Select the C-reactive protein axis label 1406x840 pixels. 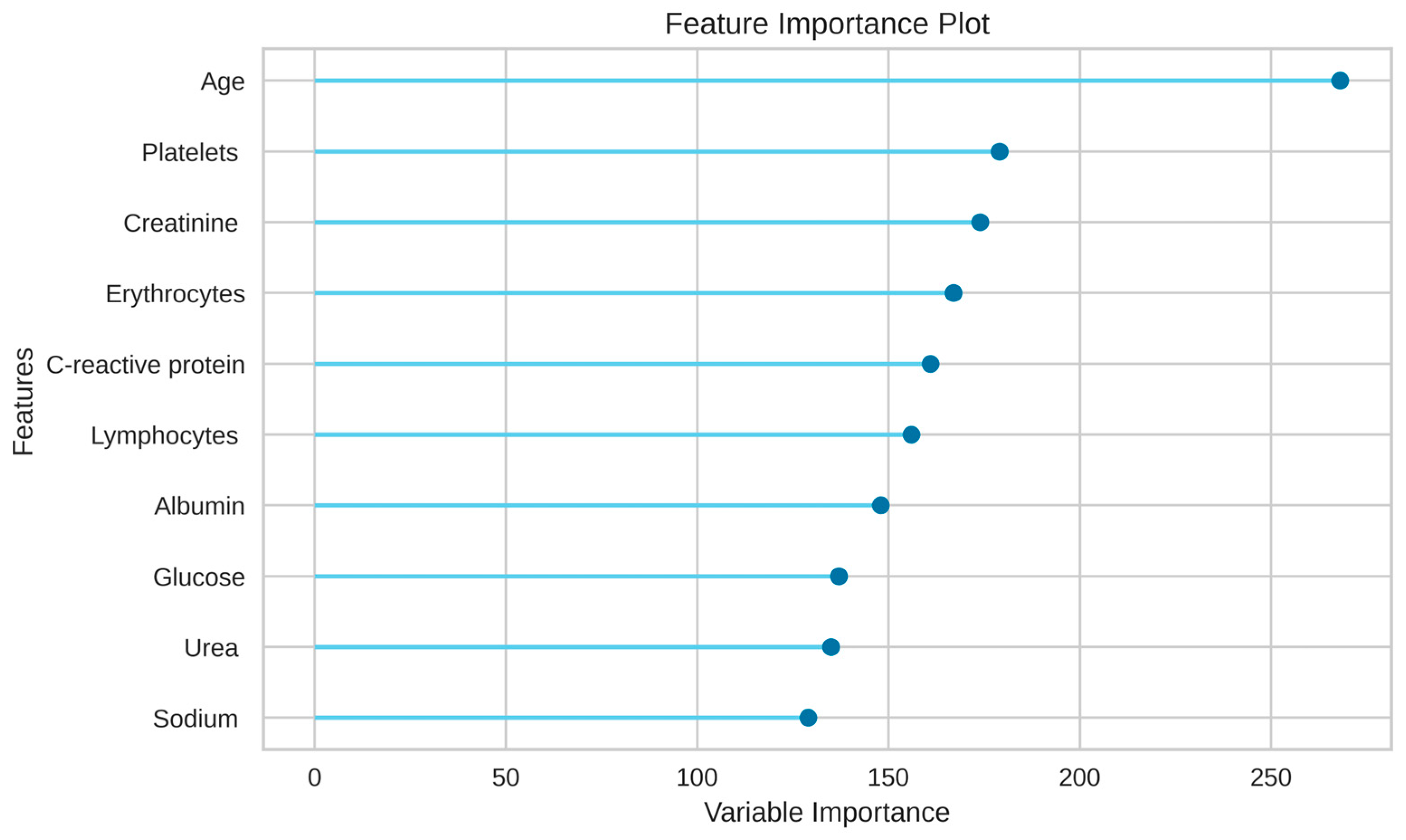[x=146, y=365]
